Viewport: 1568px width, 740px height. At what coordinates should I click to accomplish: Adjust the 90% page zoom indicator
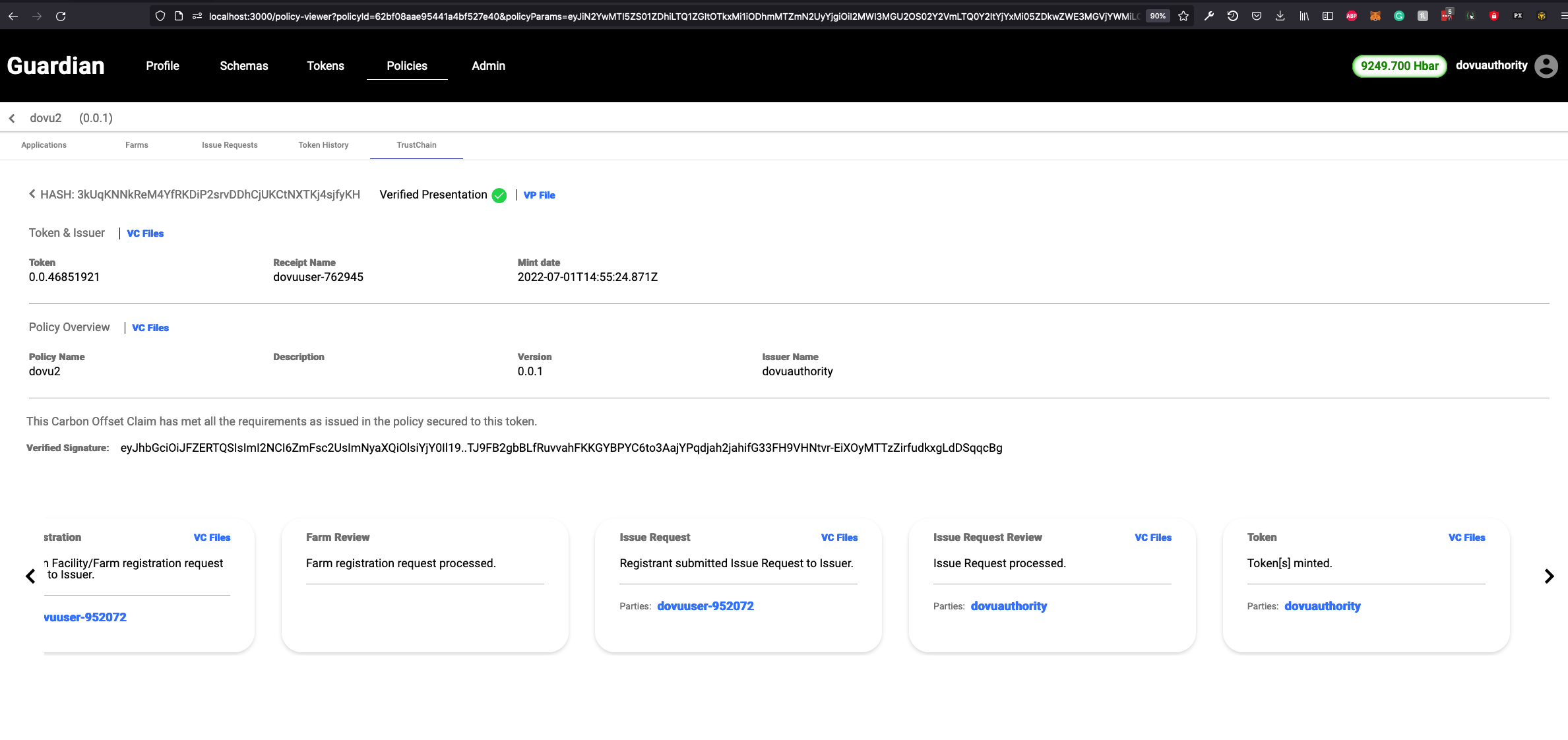tap(1157, 16)
